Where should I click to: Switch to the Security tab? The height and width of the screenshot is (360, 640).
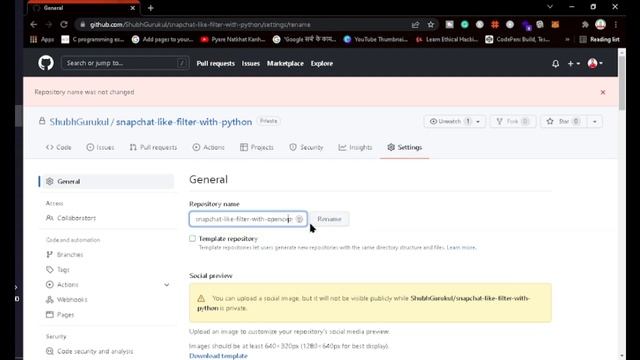pos(306,147)
